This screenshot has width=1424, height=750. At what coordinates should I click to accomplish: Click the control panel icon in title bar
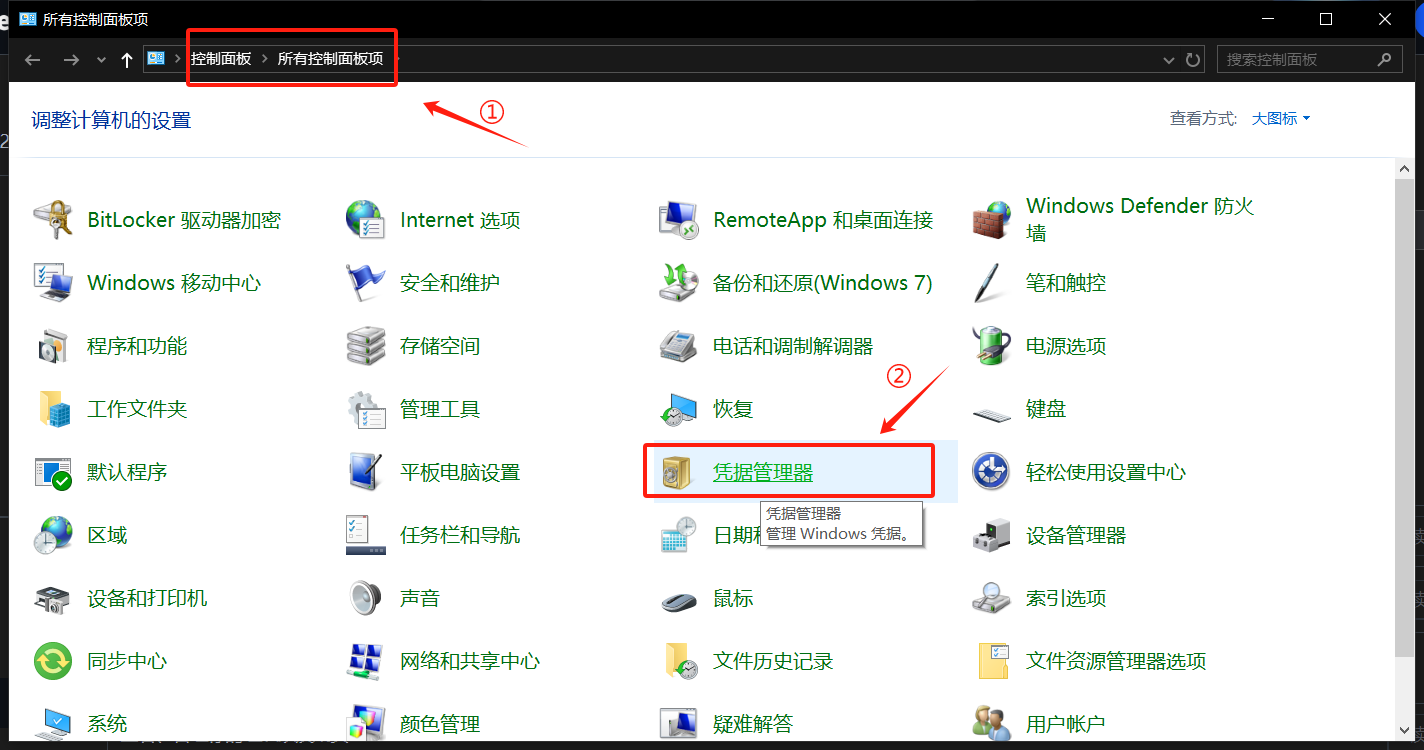coord(28,19)
